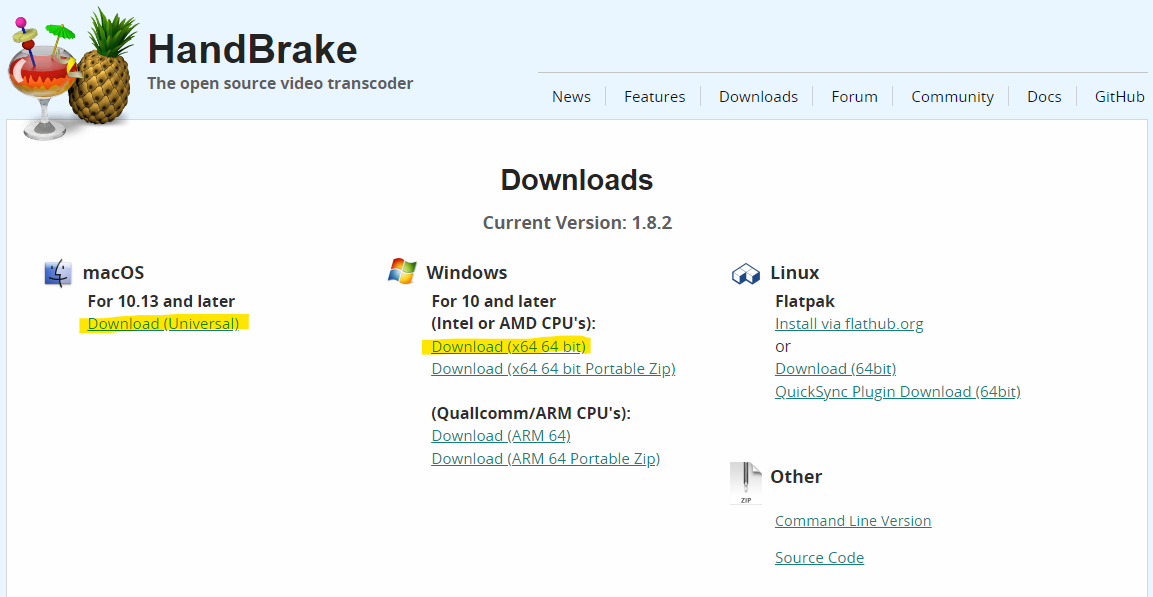The width and height of the screenshot is (1153, 597).
Task: Click 'The open source video transcoder' tagline
Action: pos(280,83)
